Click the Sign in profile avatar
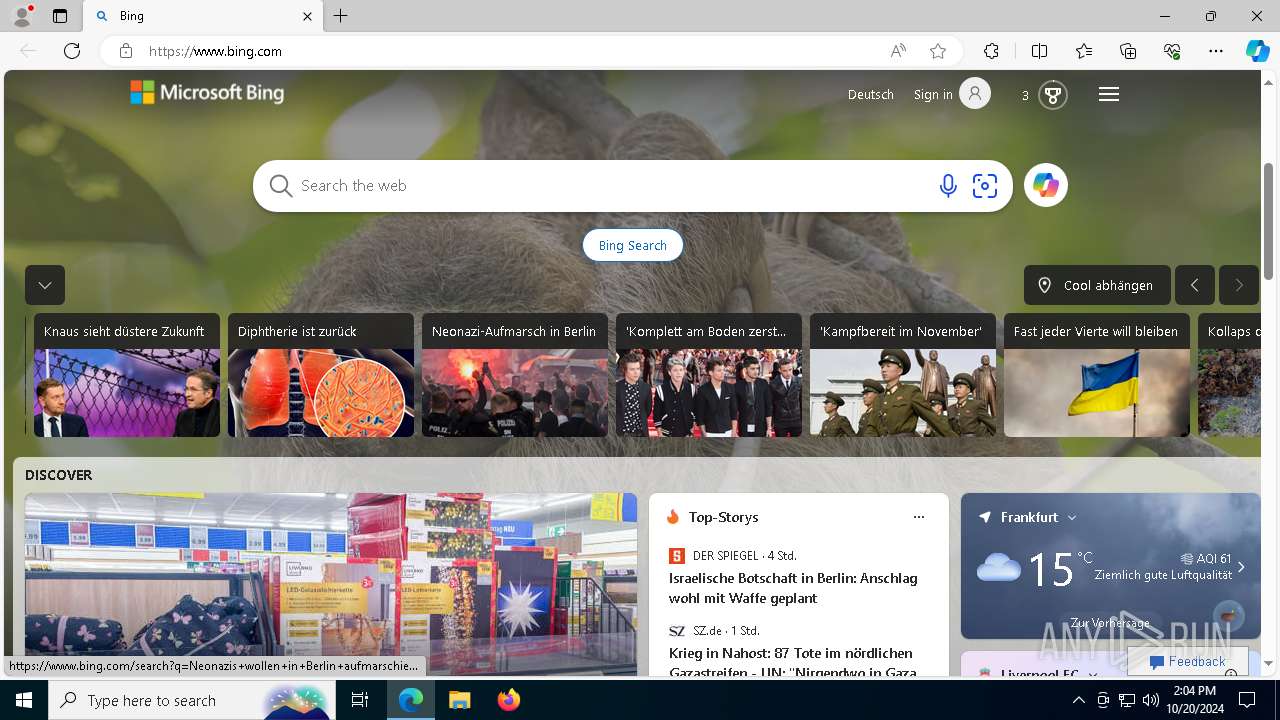The height and width of the screenshot is (720, 1280). (975, 94)
